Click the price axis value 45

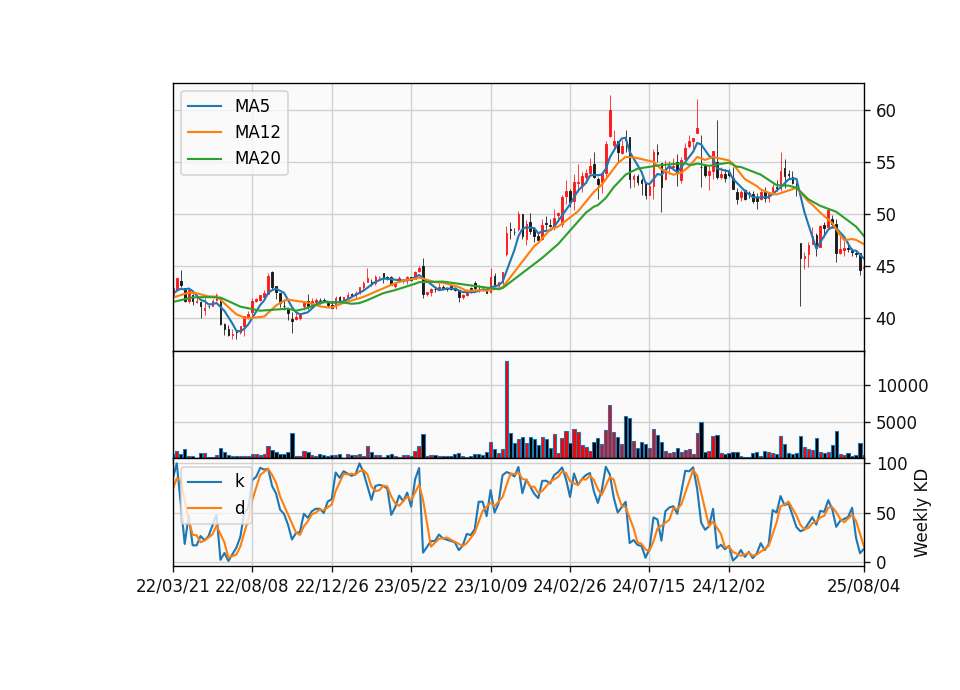pos(886,267)
